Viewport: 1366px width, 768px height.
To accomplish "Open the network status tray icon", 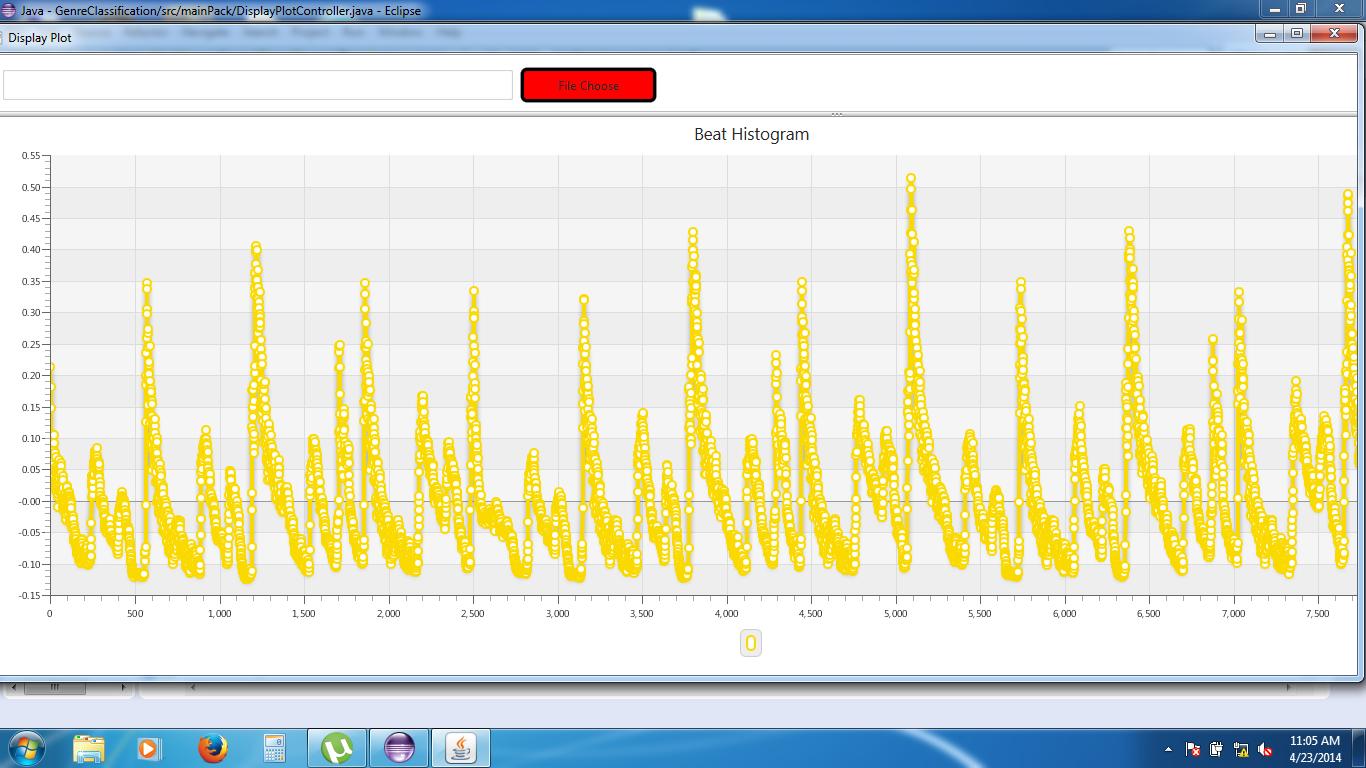I will tap(1241, 749).
